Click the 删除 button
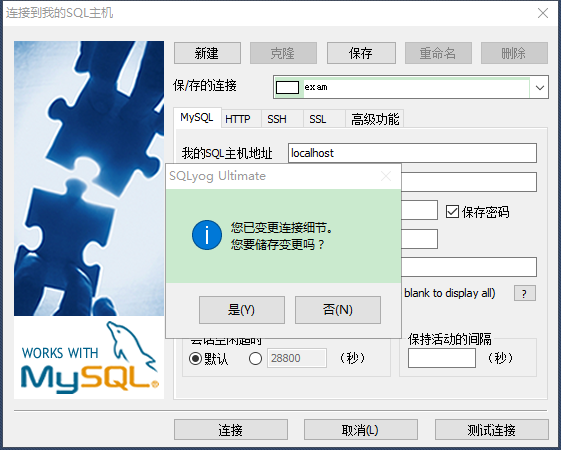 [x=514, y=53]
